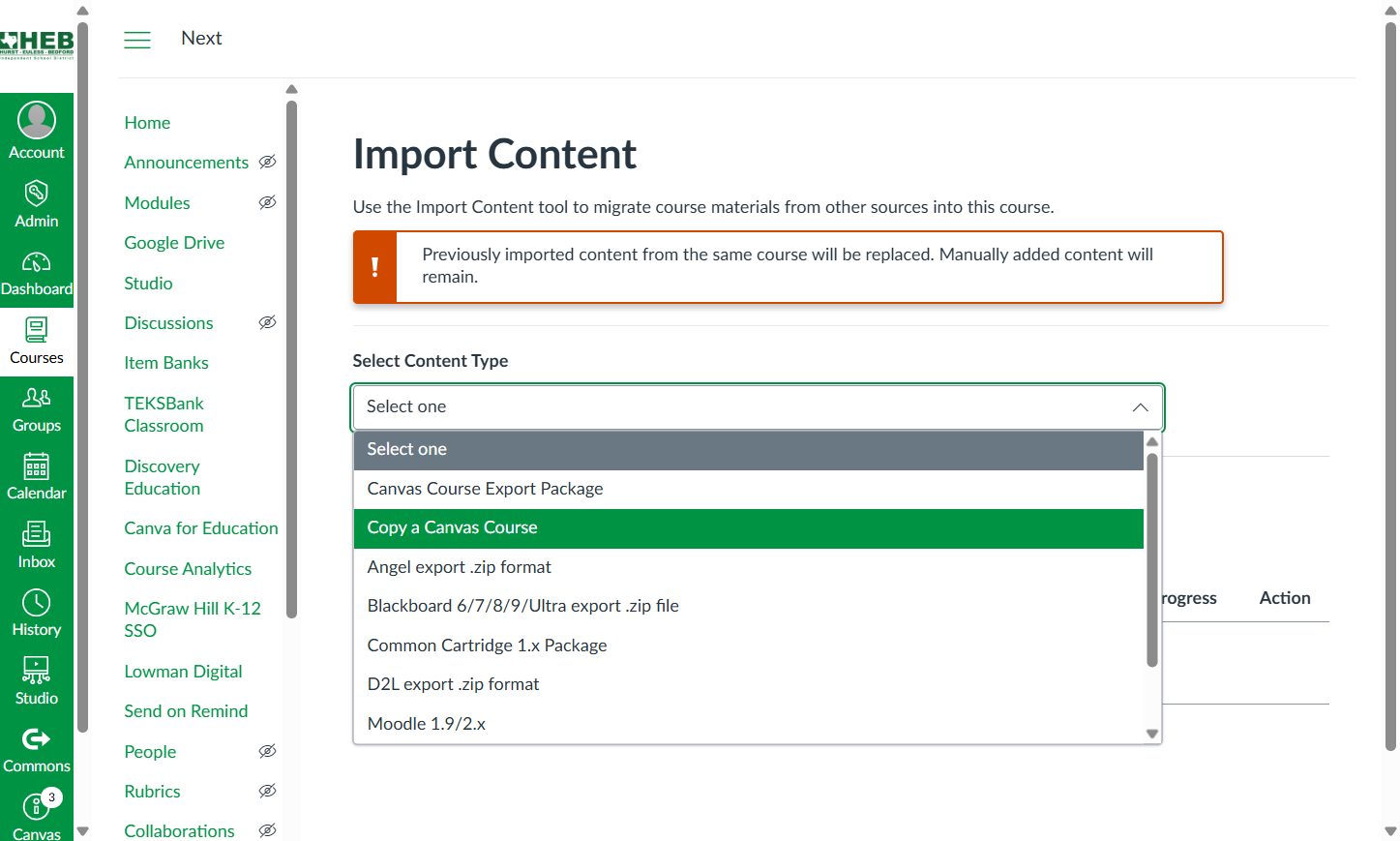Open Modules in course navigation
This screenshot has height=841, width=1400.
point(157,203)
